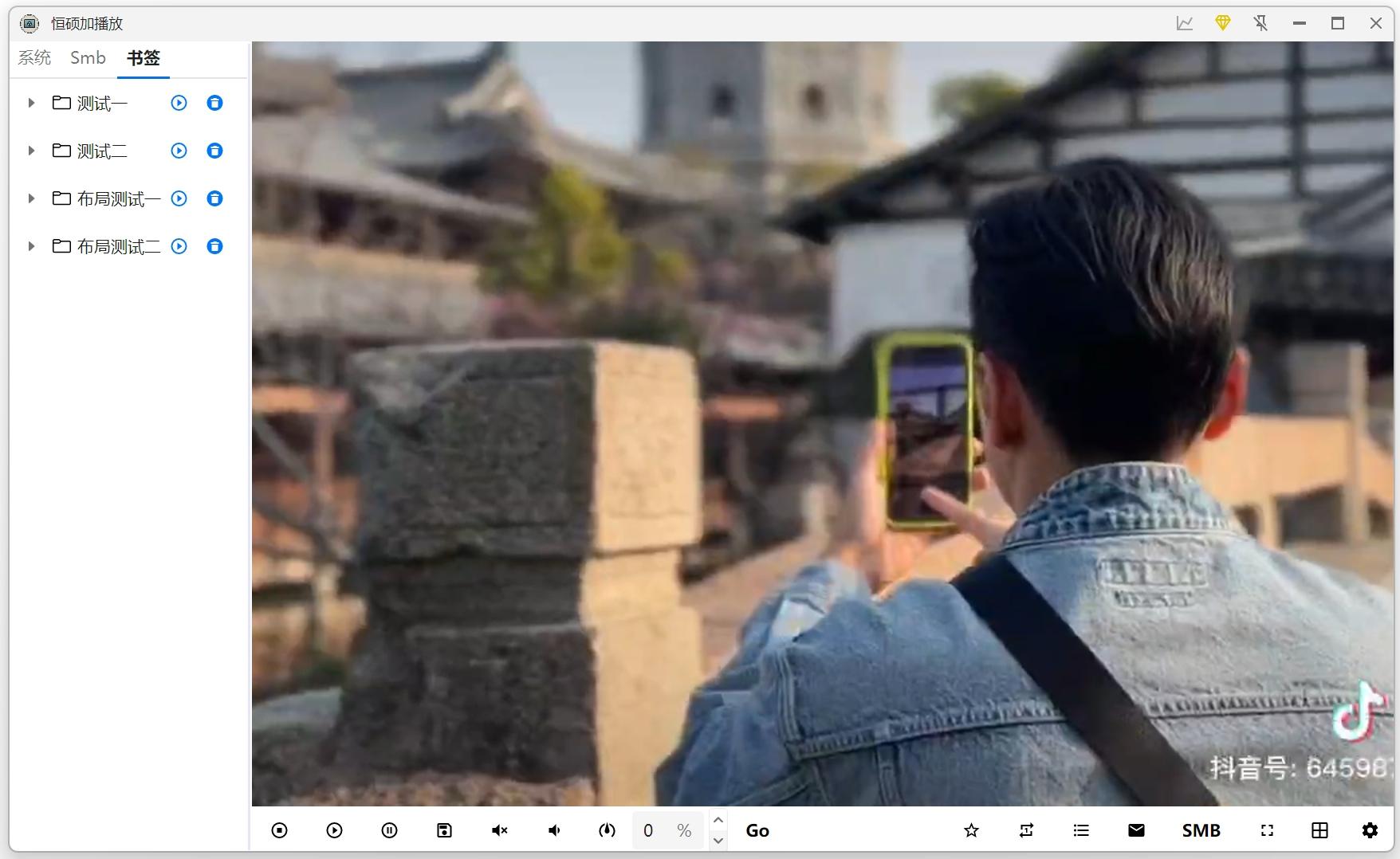Click the Go button

[757, 830]
